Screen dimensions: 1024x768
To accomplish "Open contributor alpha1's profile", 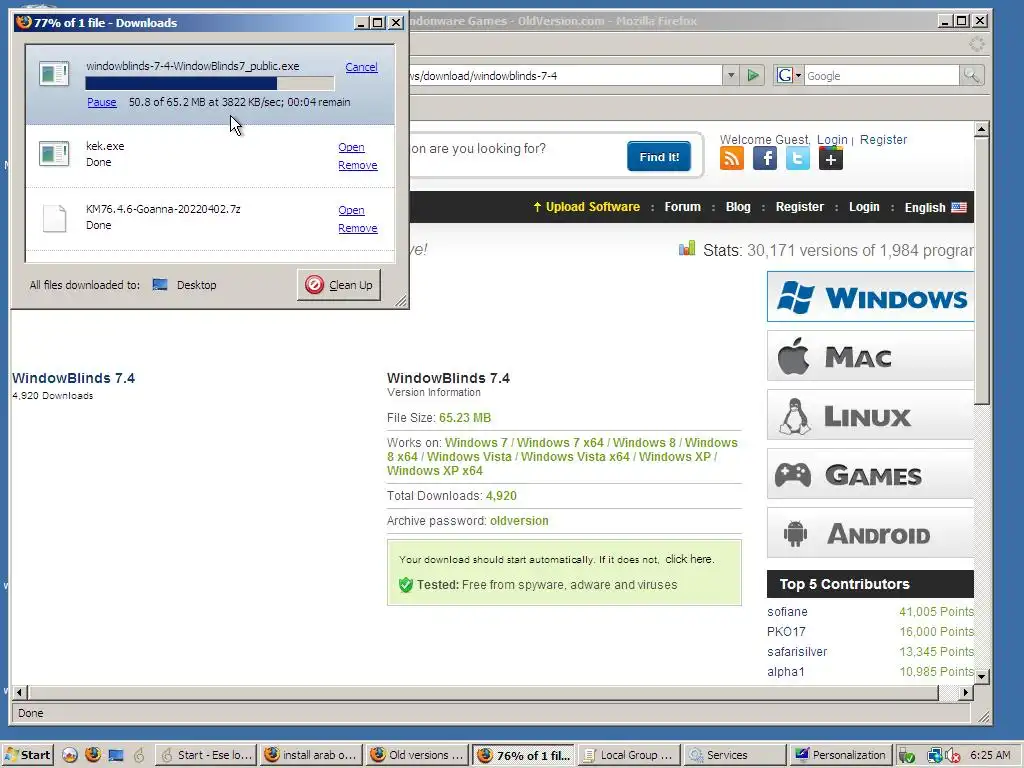I will tap(786, 671).
